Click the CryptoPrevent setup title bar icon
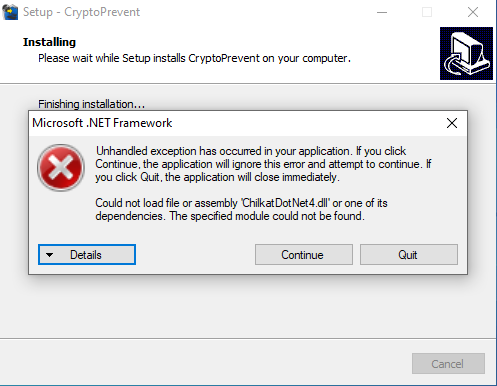The image size is (497, 386). pos(10,12)
